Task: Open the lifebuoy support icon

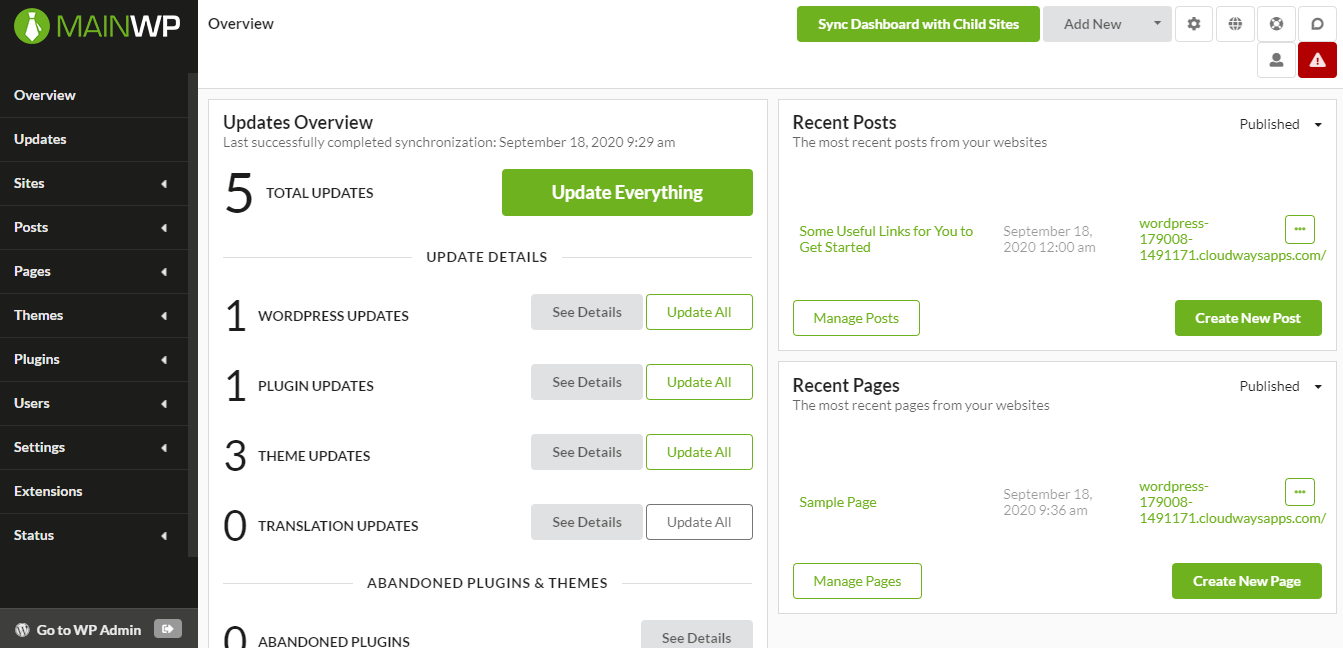Action: click(1276, 24)
